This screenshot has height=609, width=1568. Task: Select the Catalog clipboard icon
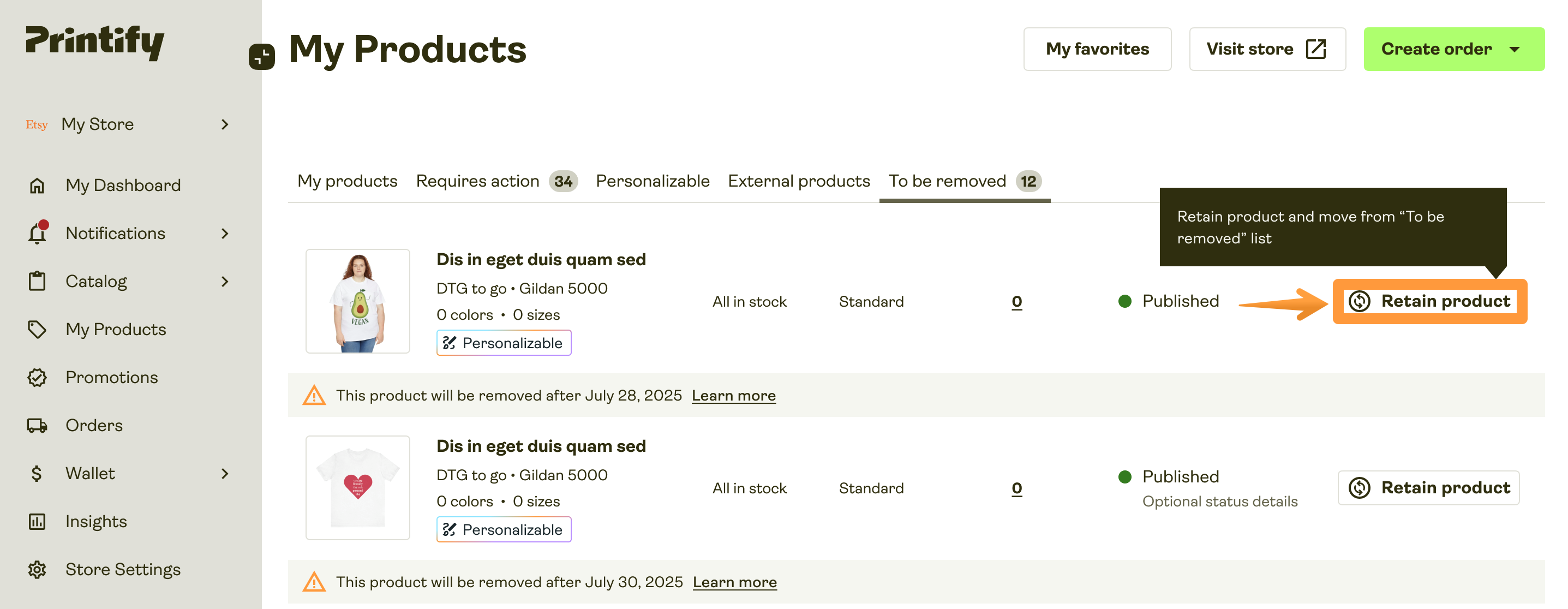(37, 280)
